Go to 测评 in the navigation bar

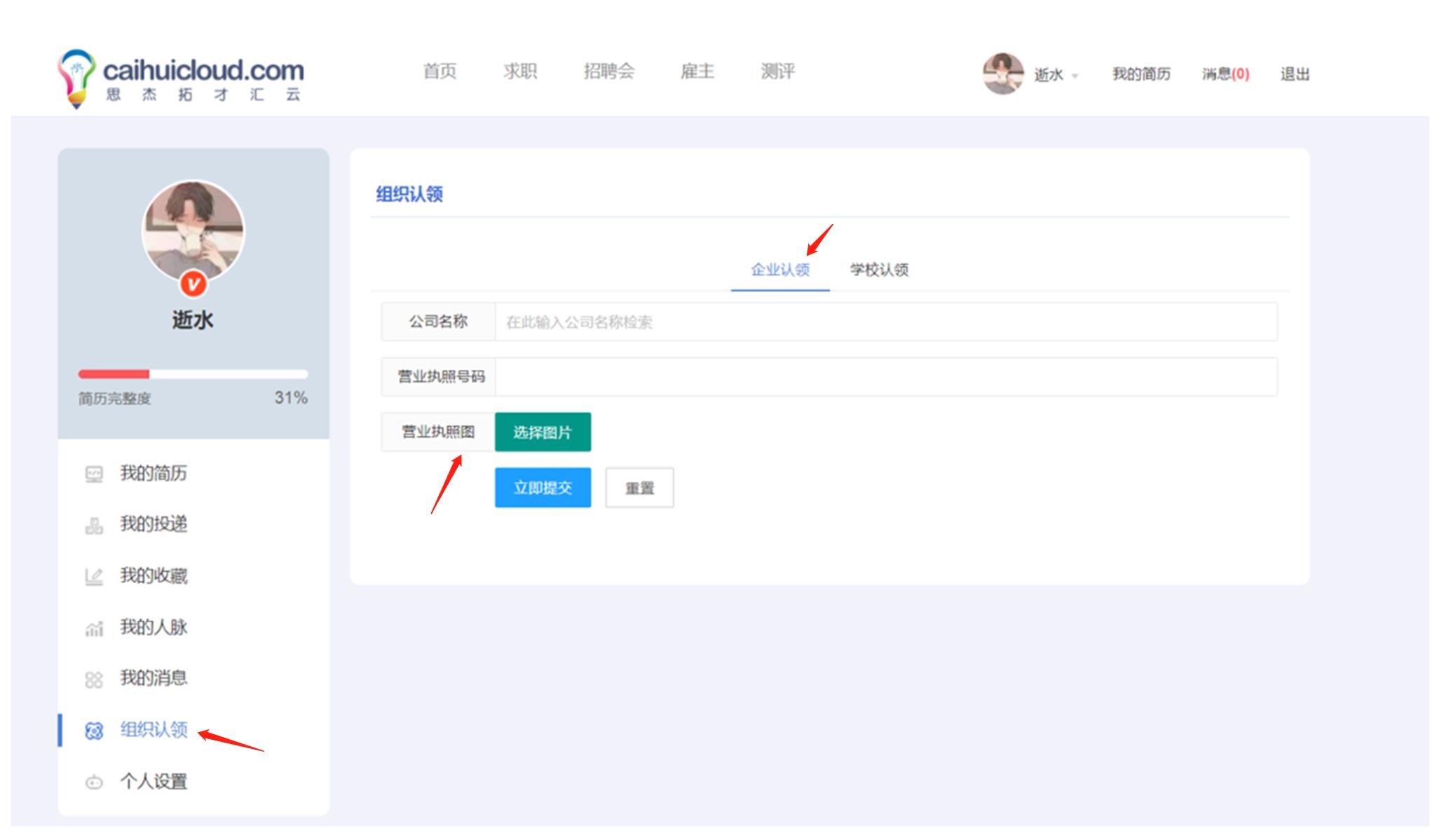click(x=777, y=71)
